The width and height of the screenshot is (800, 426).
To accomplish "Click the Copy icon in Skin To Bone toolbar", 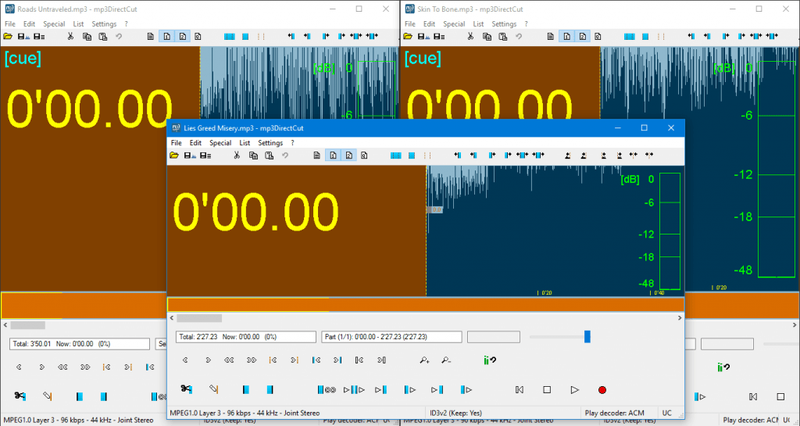I will 487,36.
